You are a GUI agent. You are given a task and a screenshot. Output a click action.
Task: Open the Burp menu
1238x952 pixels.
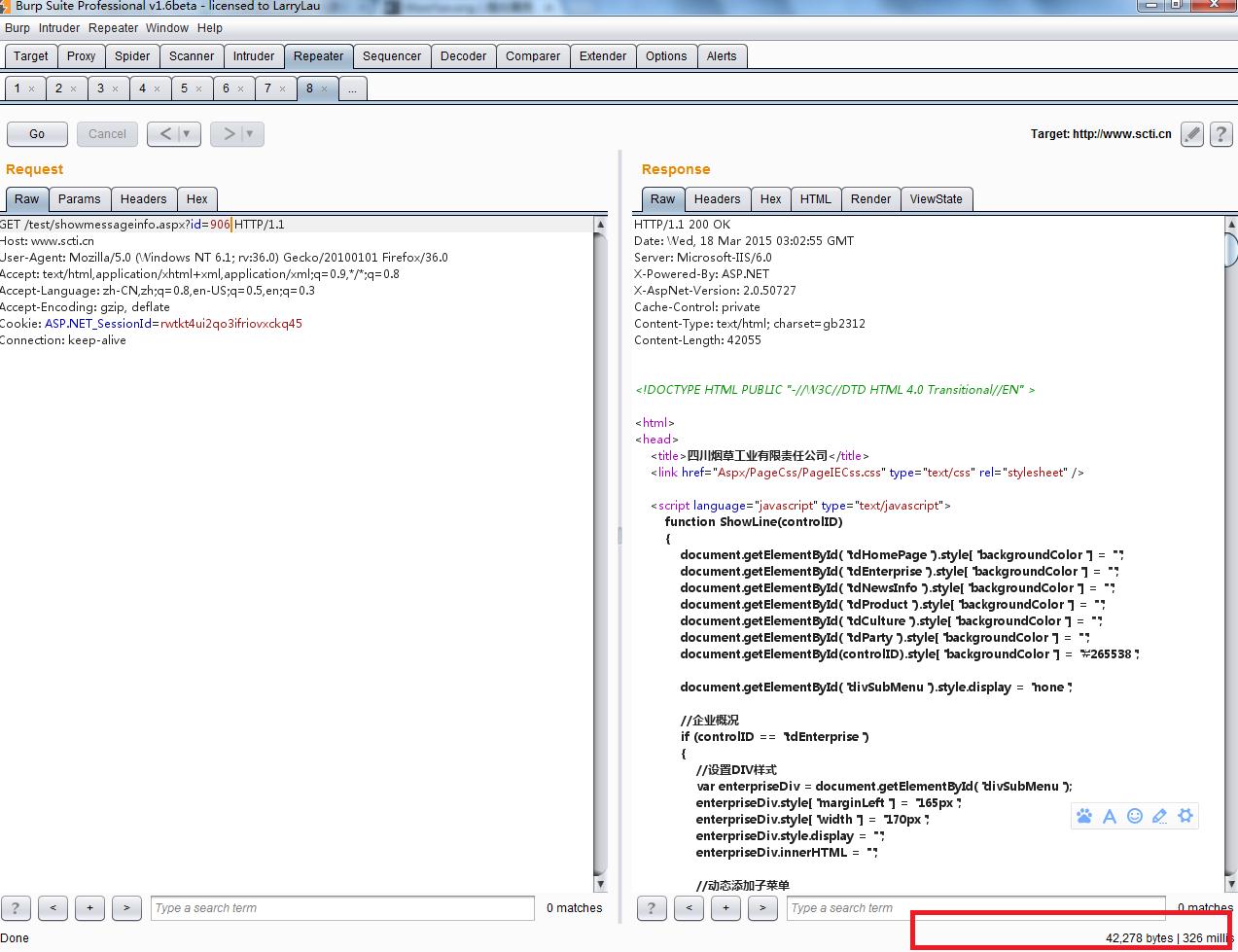(18, 28)
